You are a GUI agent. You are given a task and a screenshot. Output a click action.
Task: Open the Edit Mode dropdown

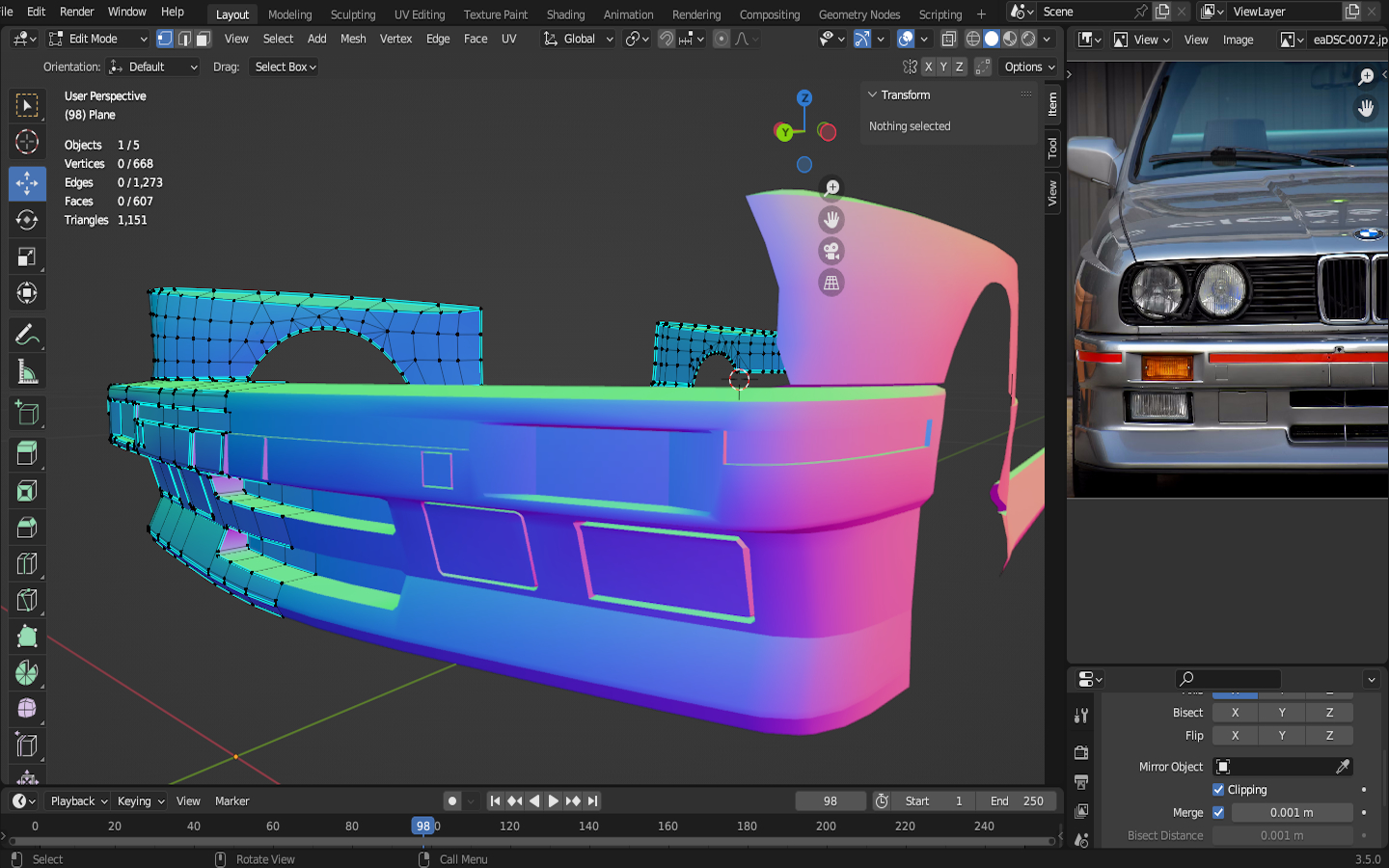[97, 39]
